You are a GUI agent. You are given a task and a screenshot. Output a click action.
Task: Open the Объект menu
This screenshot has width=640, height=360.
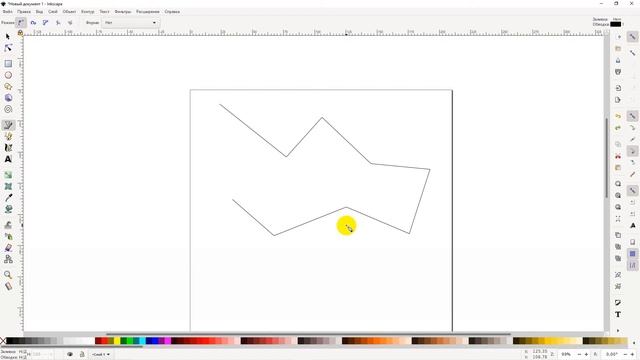coord(69,12)
